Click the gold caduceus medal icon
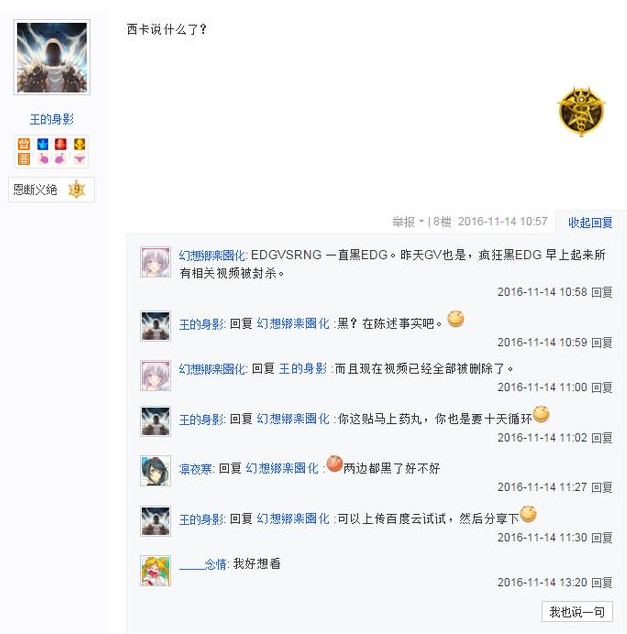Viewport: 627px width, 634px height. (x=582, y=111)
